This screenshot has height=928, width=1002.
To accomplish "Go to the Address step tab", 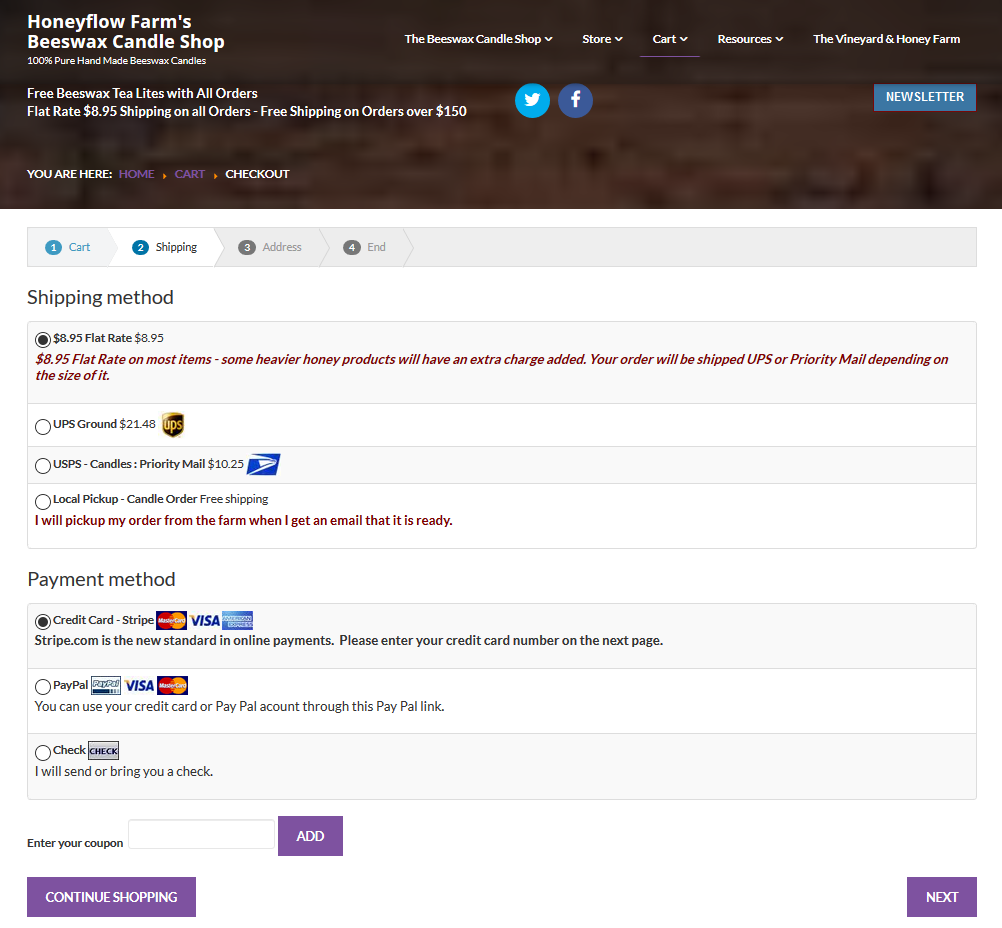I will pos(270,247).
